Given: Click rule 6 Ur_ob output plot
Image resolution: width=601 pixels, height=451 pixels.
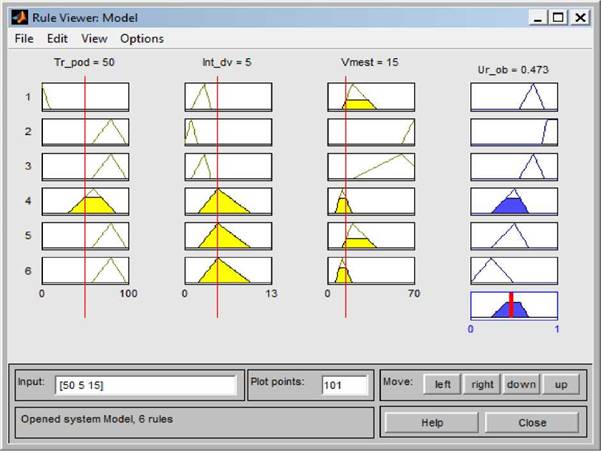Looking at the screenshot, I should (x=514, y=271).
